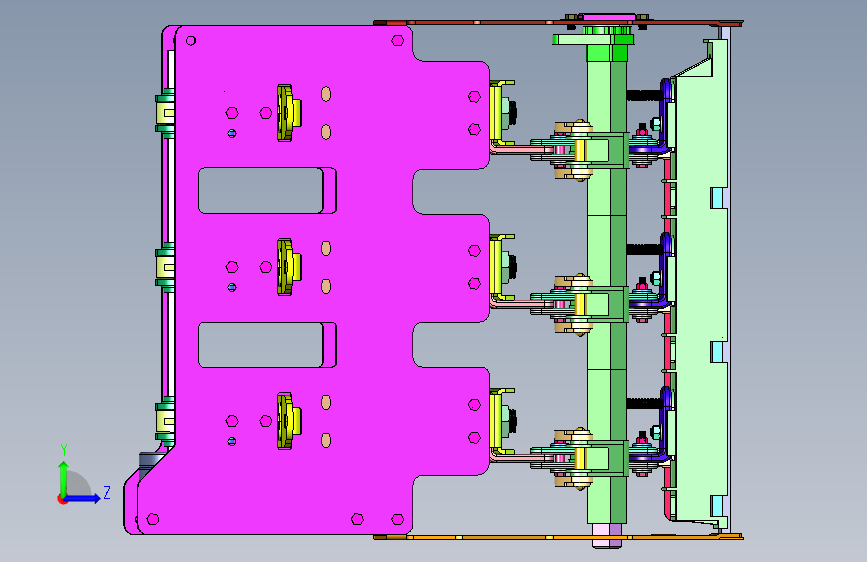Select the bottom black threaded rod near shaft
Image resolution: width=867 pixels, height=562 pixels.
(644, 403)
